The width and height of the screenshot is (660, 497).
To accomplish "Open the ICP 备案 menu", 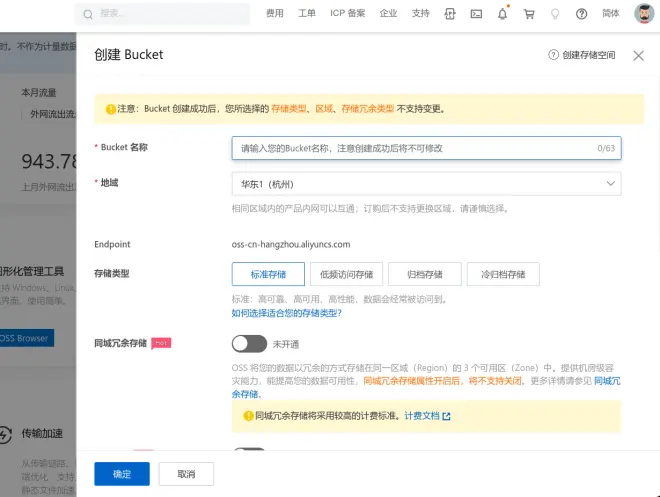I will (348, 13).
